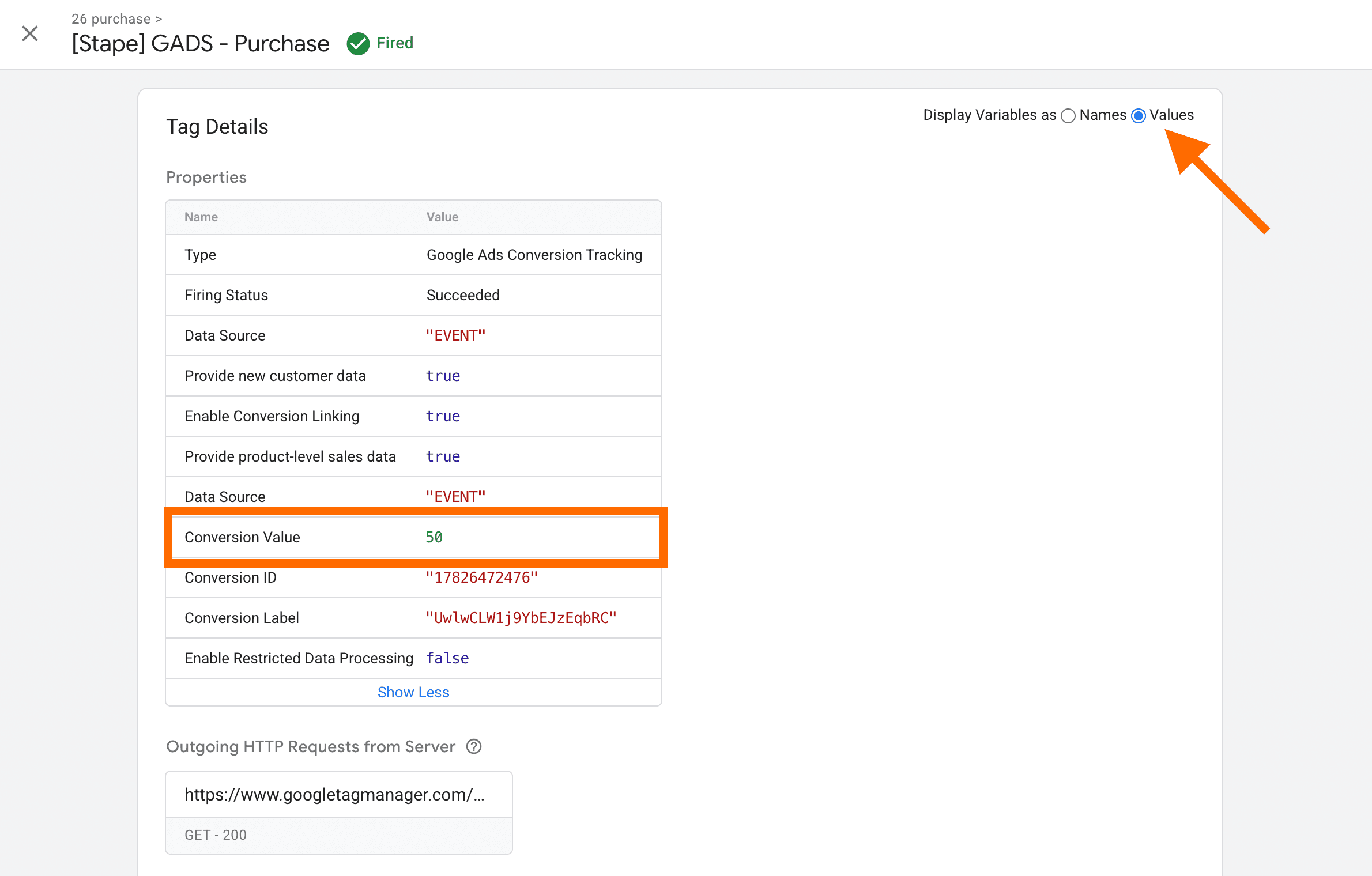Click the Value column header
The height and width of the screenshot is (876, 1372).
click(x=442, y=217)
